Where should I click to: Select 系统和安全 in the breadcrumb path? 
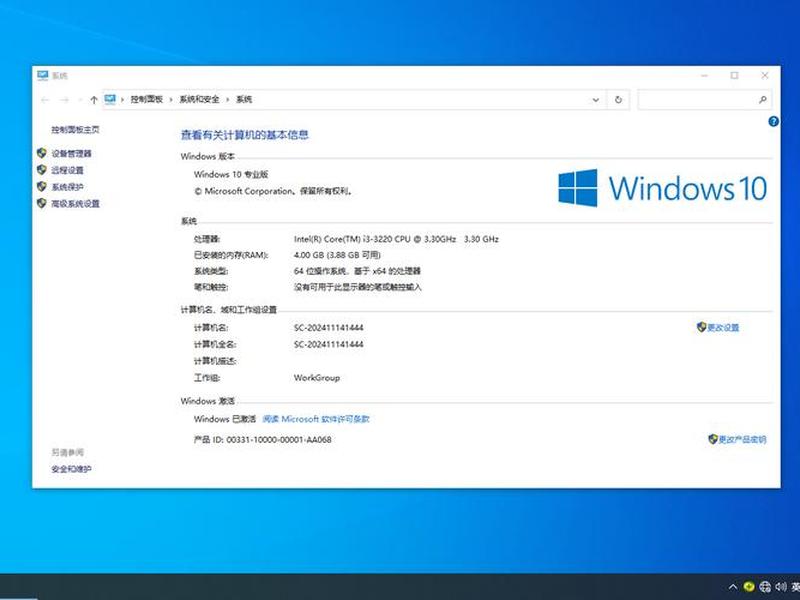pos(199,99)
